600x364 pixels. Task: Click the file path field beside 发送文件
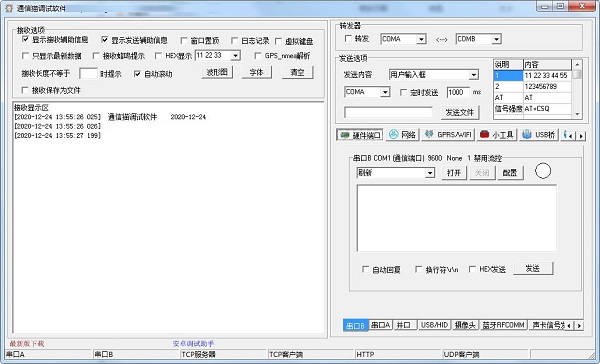point(388,112)
